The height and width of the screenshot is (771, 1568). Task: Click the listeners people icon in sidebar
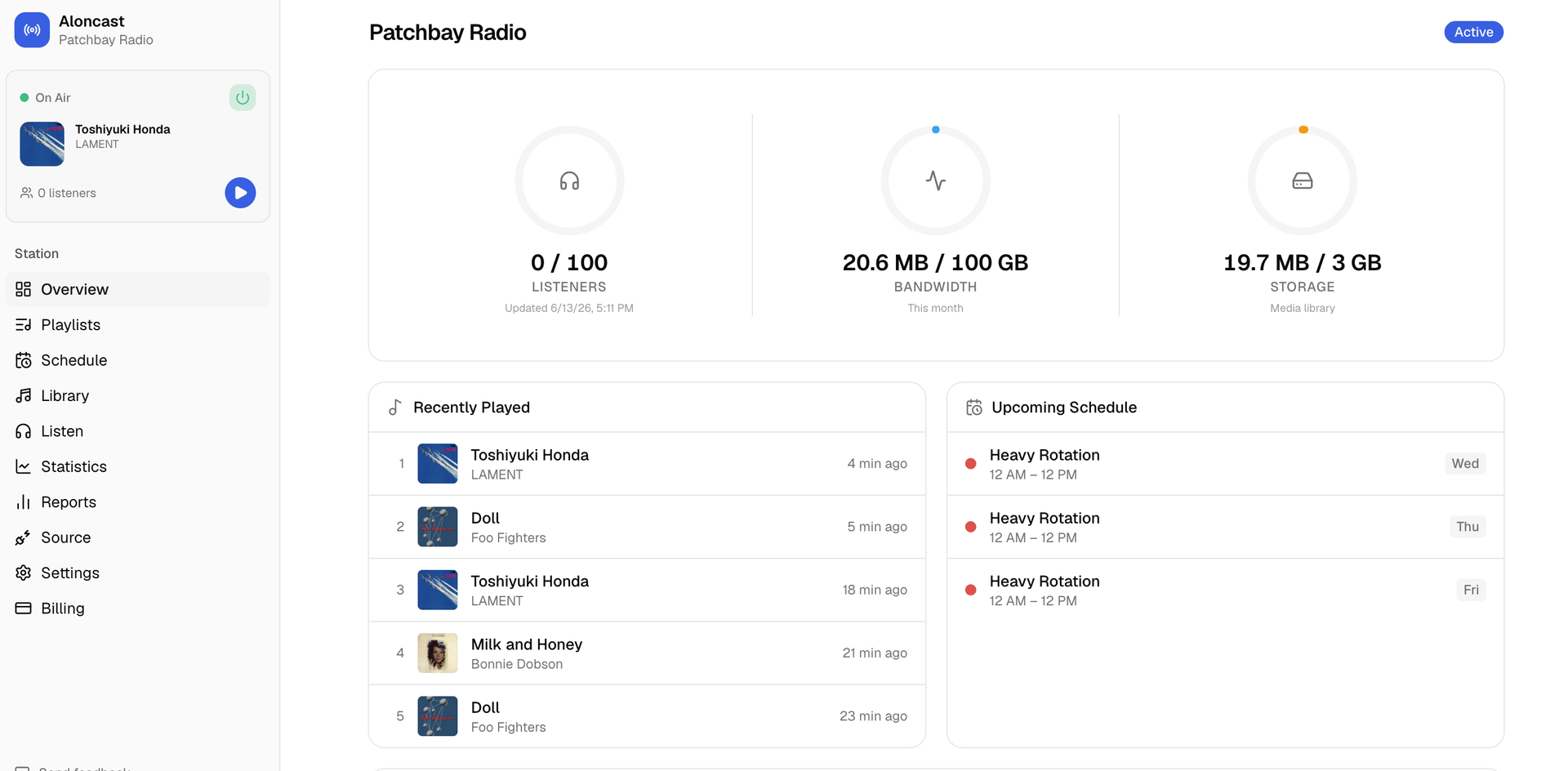[27, 193]
